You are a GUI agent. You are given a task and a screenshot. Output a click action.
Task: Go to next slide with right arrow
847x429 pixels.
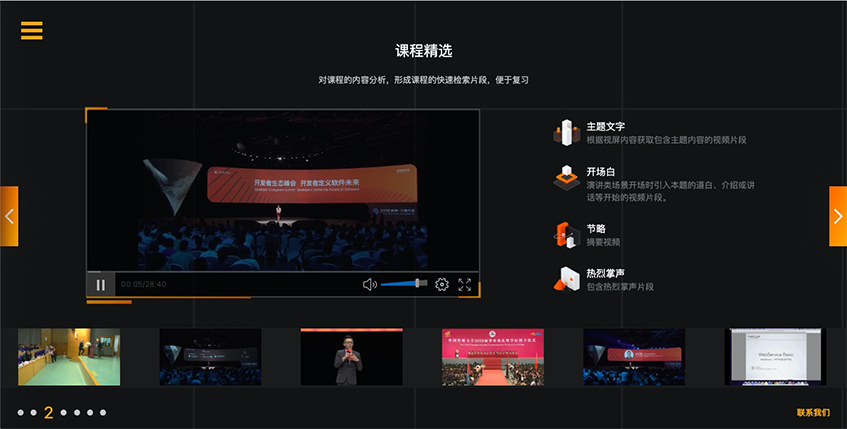pyautogui.click(x=837, y=216)
